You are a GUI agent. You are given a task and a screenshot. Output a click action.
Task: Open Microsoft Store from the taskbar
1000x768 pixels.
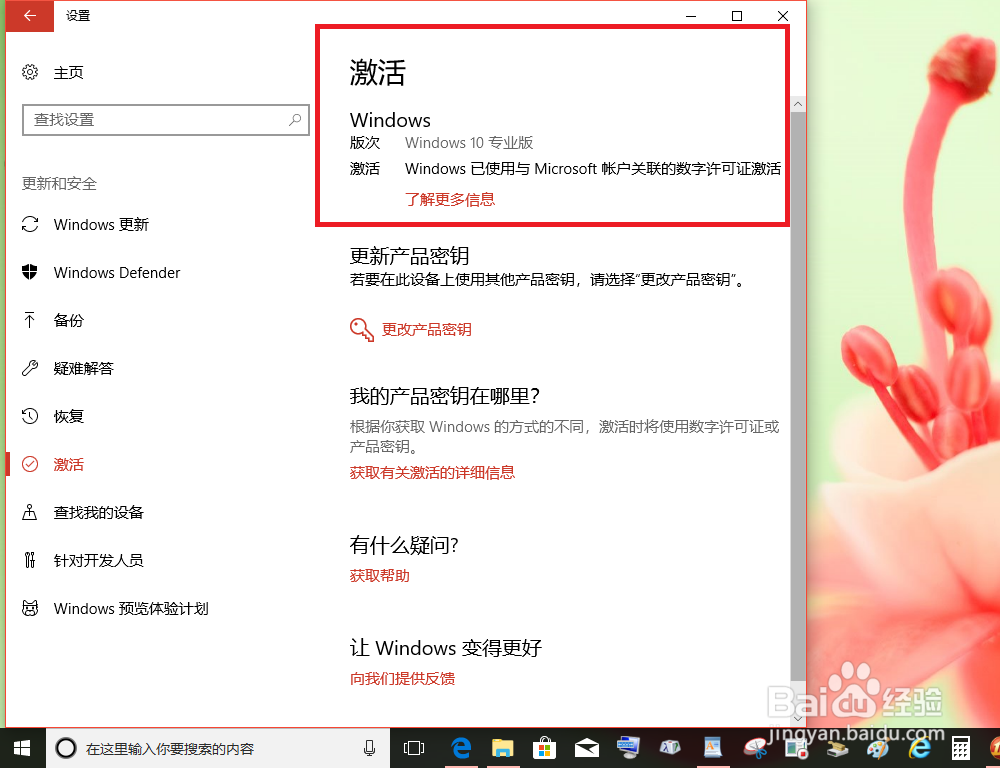click(x=545, y=747)
